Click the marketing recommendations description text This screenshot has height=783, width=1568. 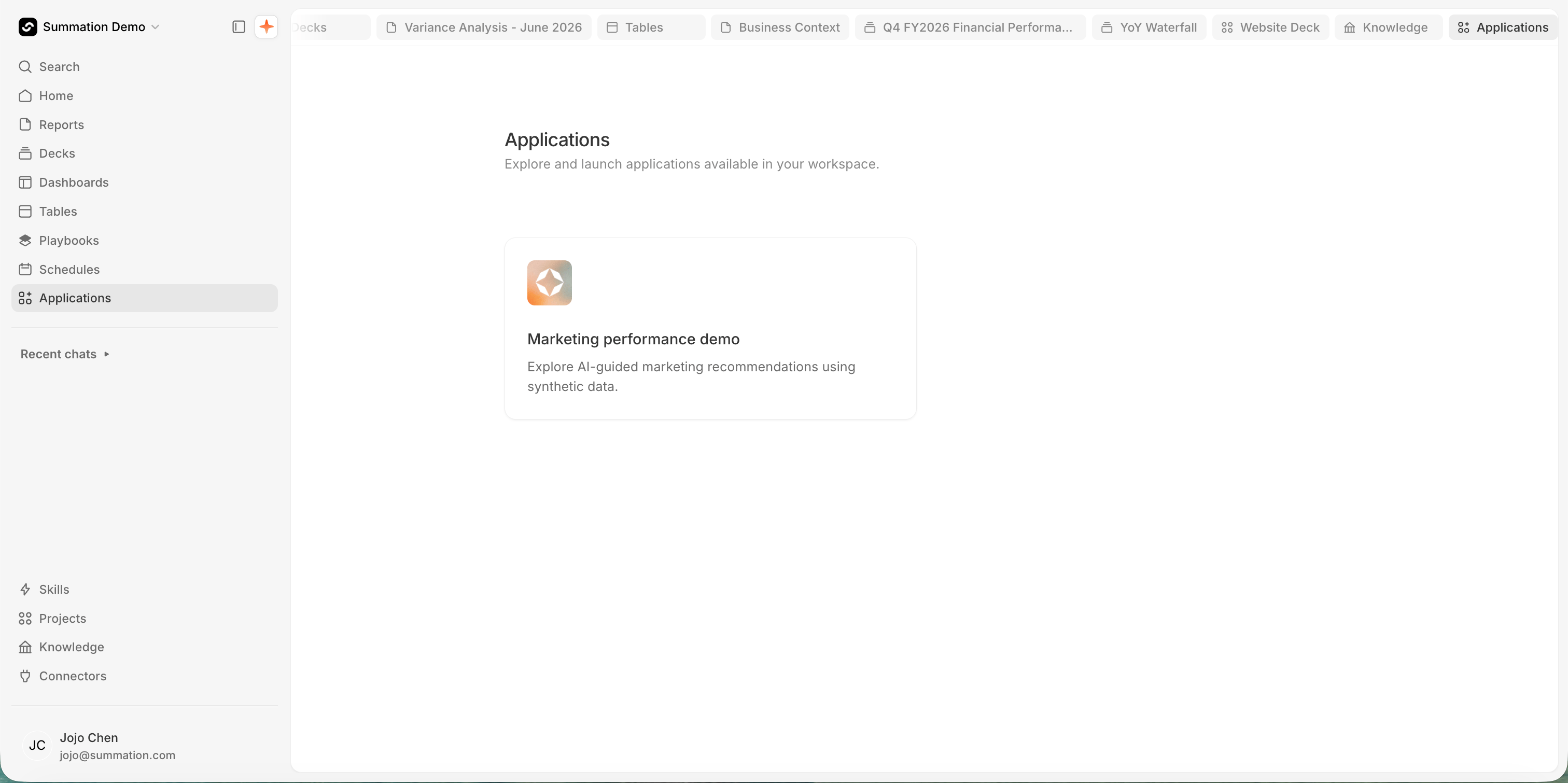tap(691, 376)
